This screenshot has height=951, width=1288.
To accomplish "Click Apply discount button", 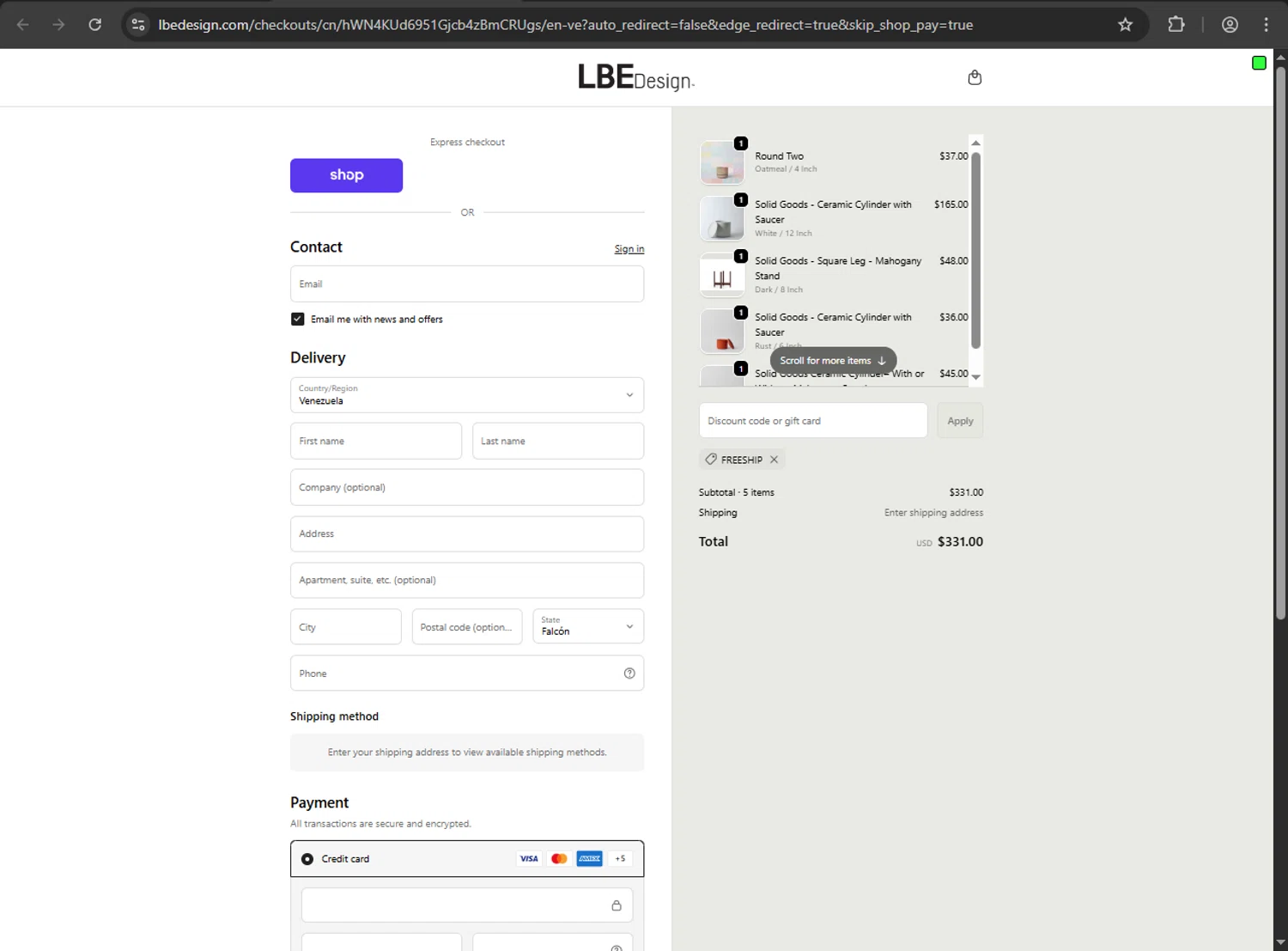I will pyautogui.click(x=960, y=421).
